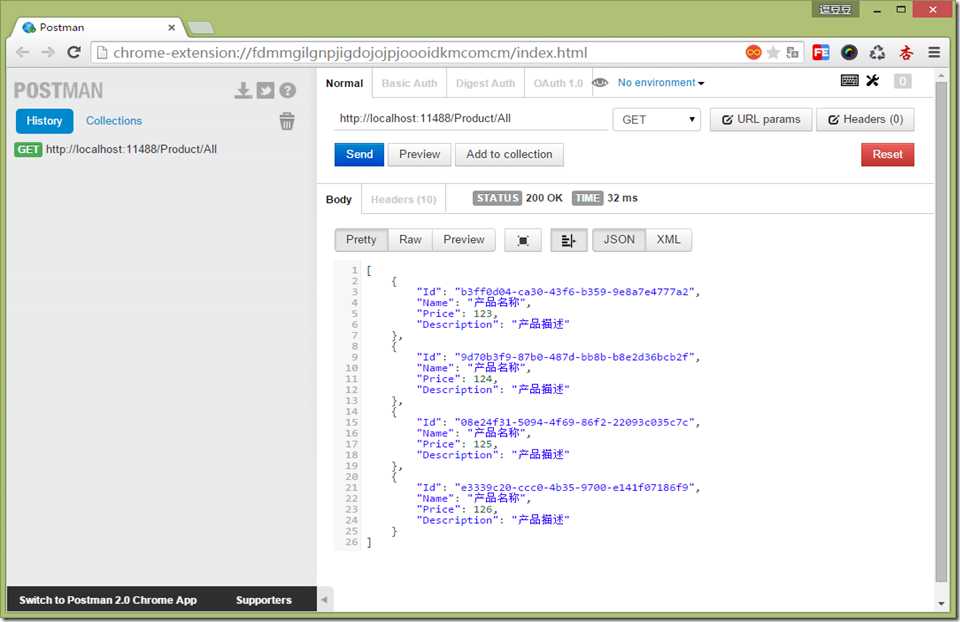Click the Preview request button

coord(419,154)
